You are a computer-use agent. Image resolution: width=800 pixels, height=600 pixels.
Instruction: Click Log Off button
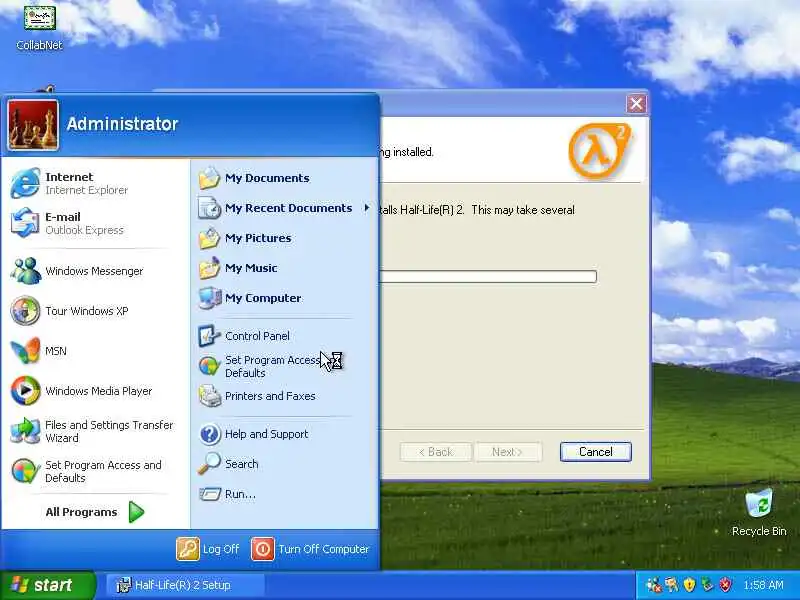pos(208,549)
